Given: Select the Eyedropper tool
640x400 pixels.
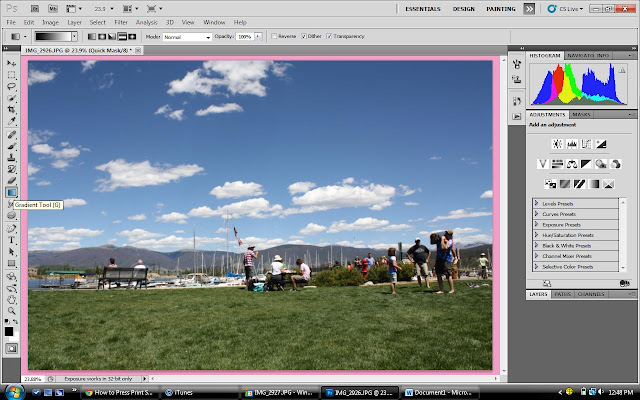Looking at the screenshot, I should [x=11, y=121].
